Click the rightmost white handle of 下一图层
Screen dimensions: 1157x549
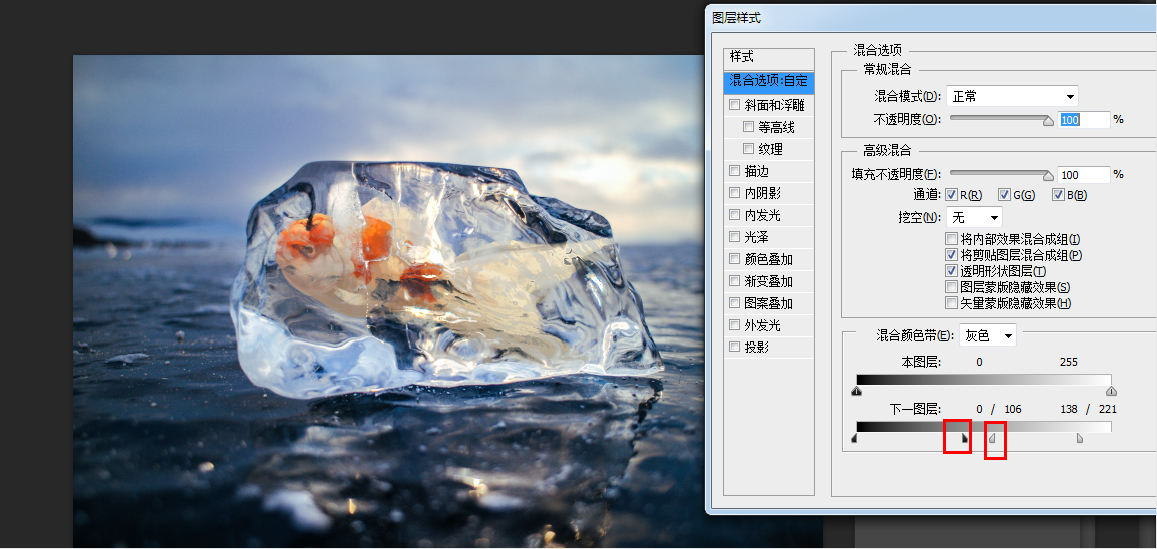tap(1079, 438)
